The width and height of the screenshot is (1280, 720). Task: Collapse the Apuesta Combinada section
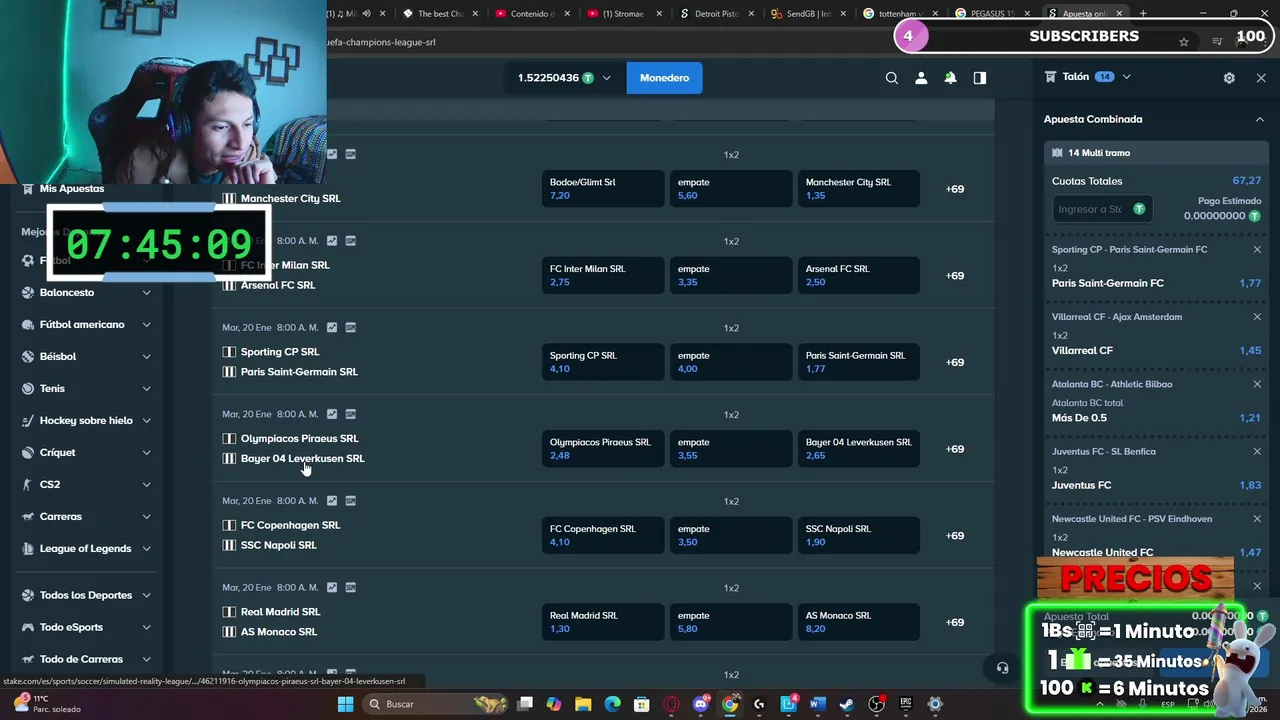pyautogui.click(x=1259, y=119)
